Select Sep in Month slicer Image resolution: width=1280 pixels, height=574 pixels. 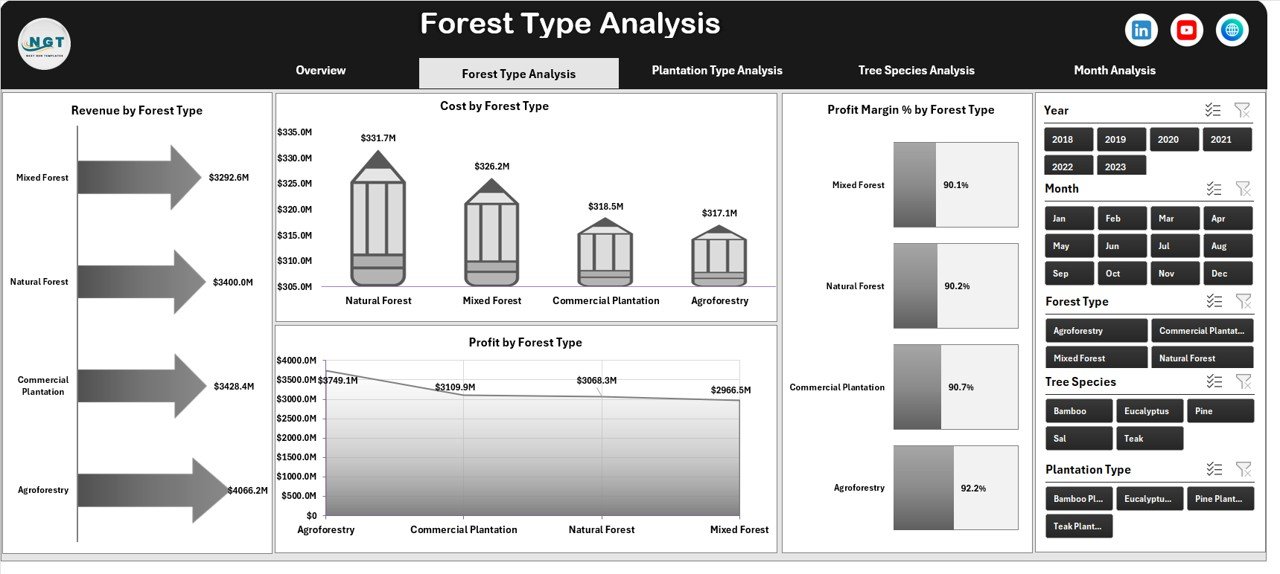(1069, 273)
